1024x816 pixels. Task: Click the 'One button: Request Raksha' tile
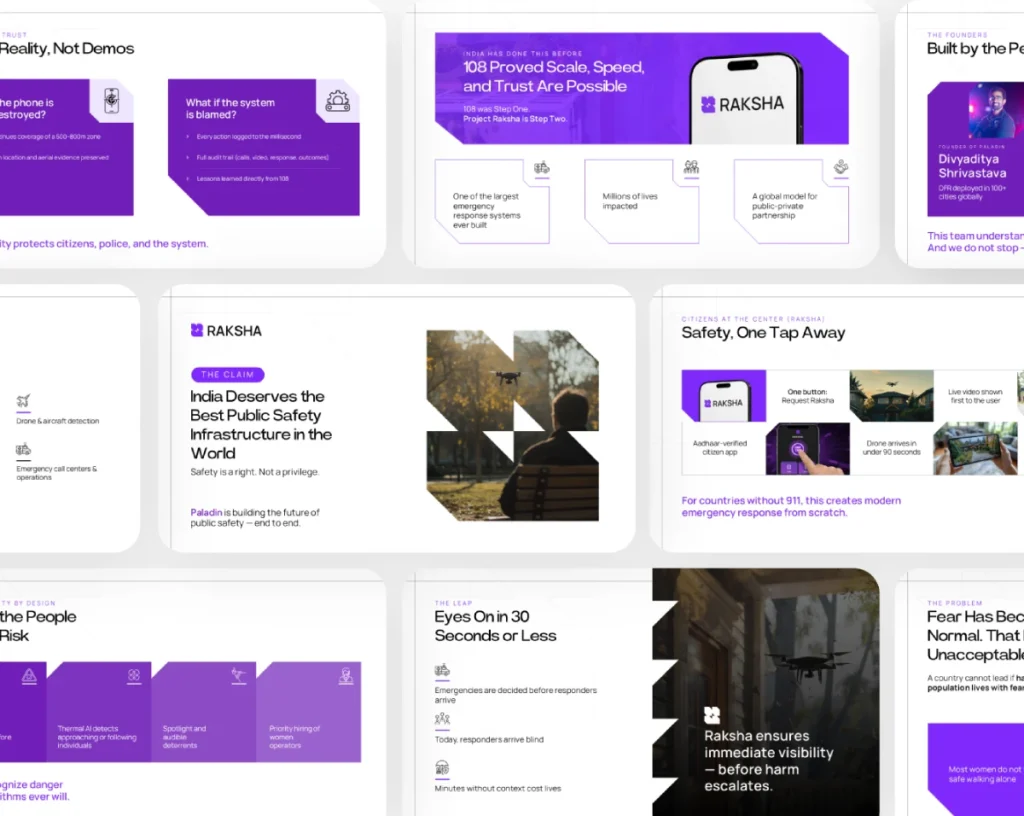point(808,396)
